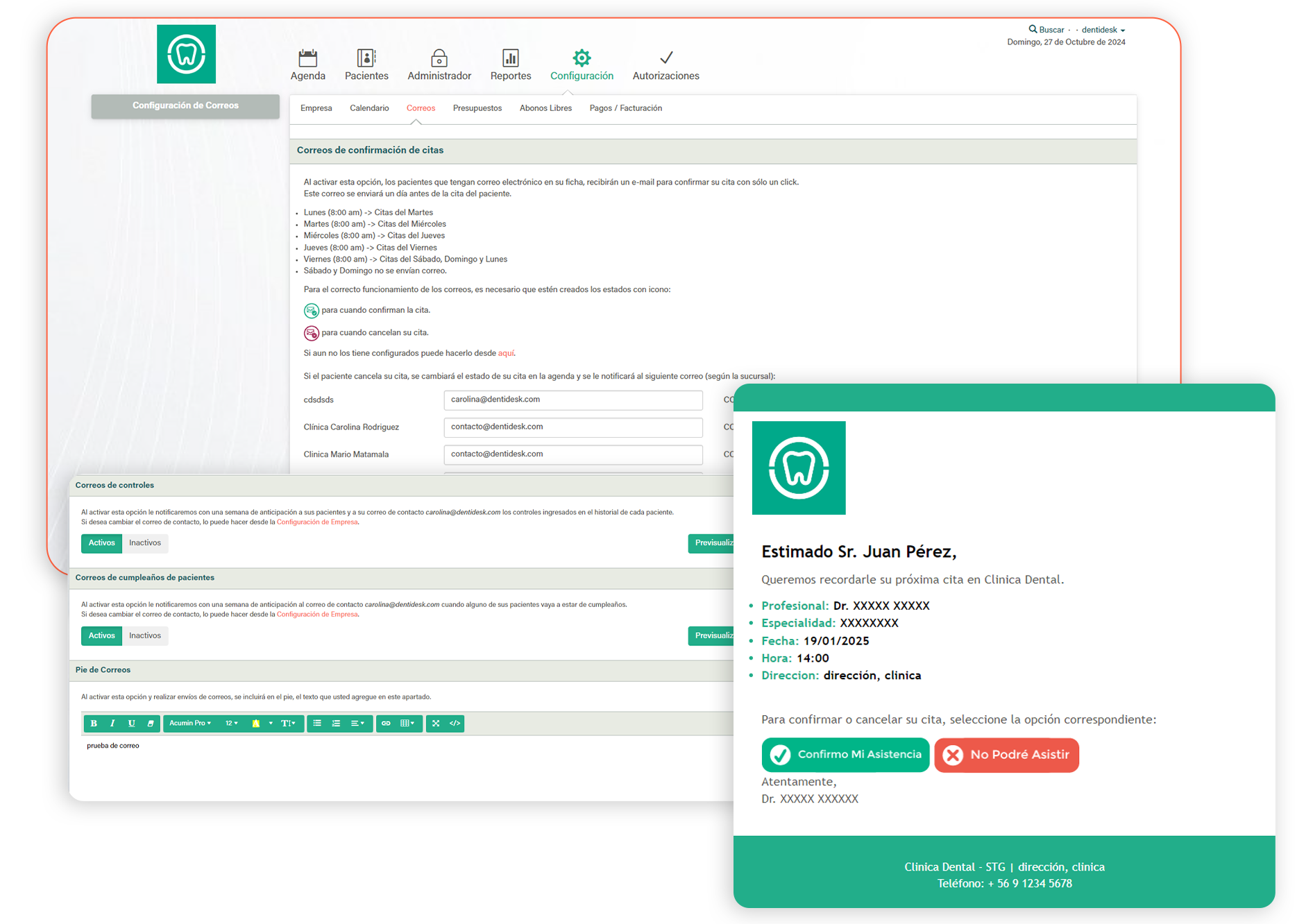Viewport: 1297px width, 924px height.
Task: Open code view with the </> icon
Action: [x=455, y=724]
